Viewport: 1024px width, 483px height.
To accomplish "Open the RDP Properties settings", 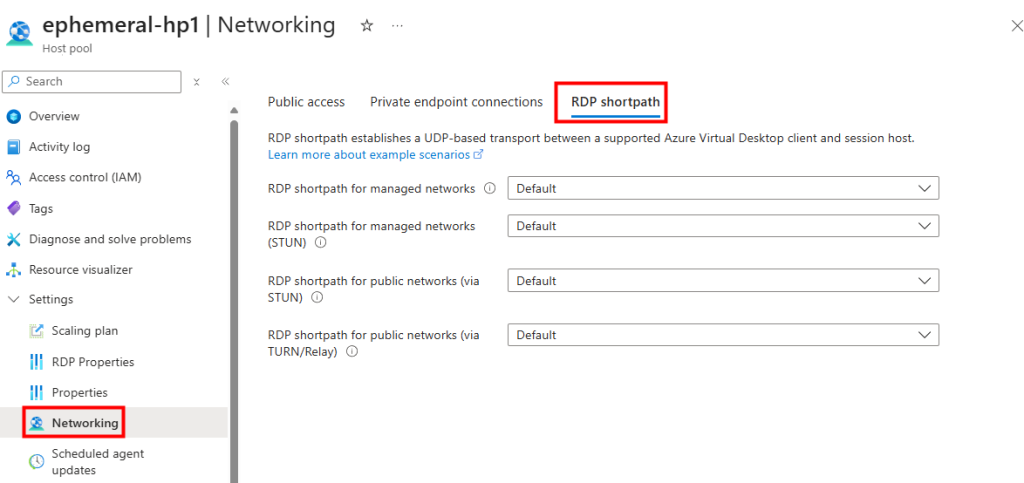I will 93,362.
